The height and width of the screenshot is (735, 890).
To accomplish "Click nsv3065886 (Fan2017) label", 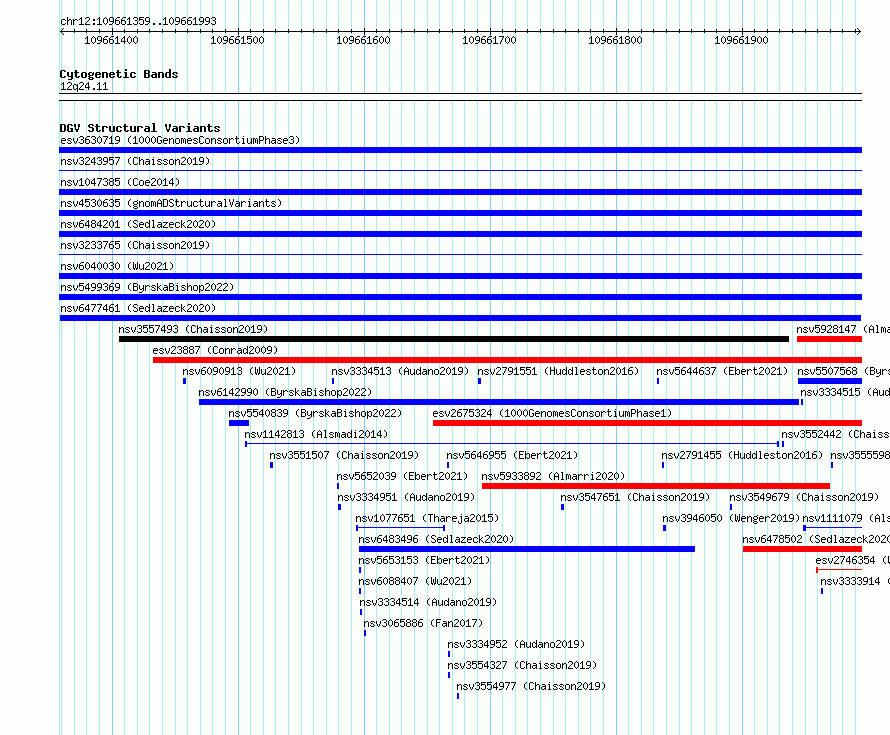I will 423,623.
